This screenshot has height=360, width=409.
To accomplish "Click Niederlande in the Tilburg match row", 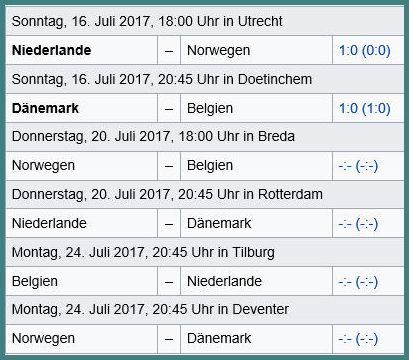I will [x=224, y=281].
